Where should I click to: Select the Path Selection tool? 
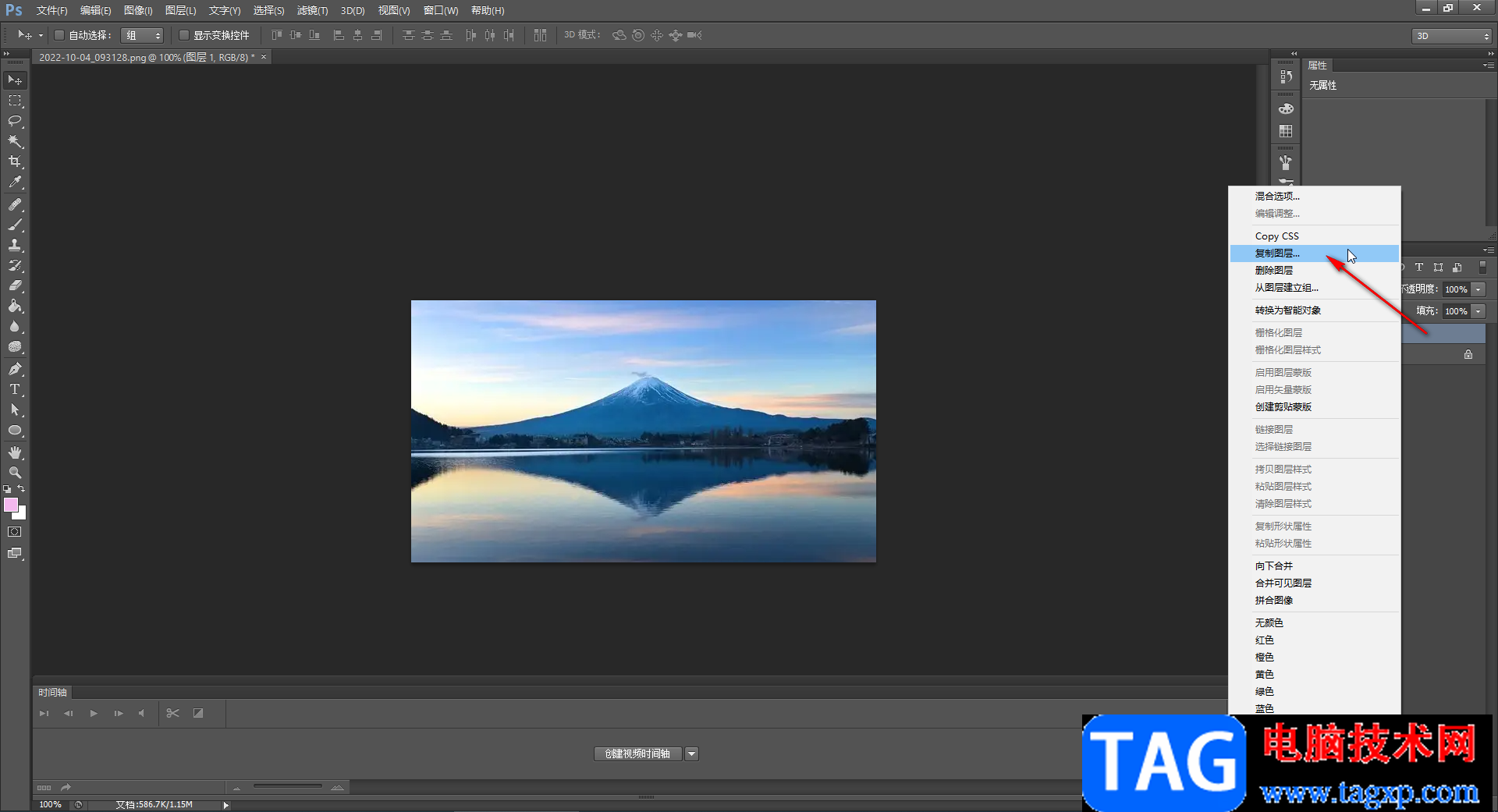coord(15,410)
